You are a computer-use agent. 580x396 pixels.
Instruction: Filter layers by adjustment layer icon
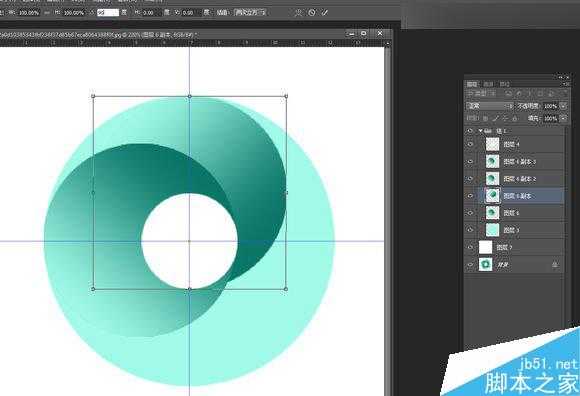pyautogui.click(x=519, y=94)
